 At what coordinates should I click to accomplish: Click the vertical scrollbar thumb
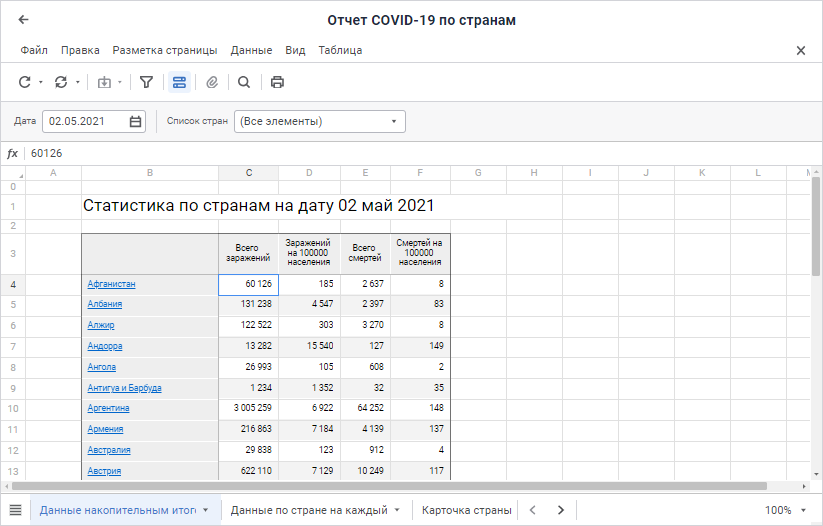pos(816,226)
